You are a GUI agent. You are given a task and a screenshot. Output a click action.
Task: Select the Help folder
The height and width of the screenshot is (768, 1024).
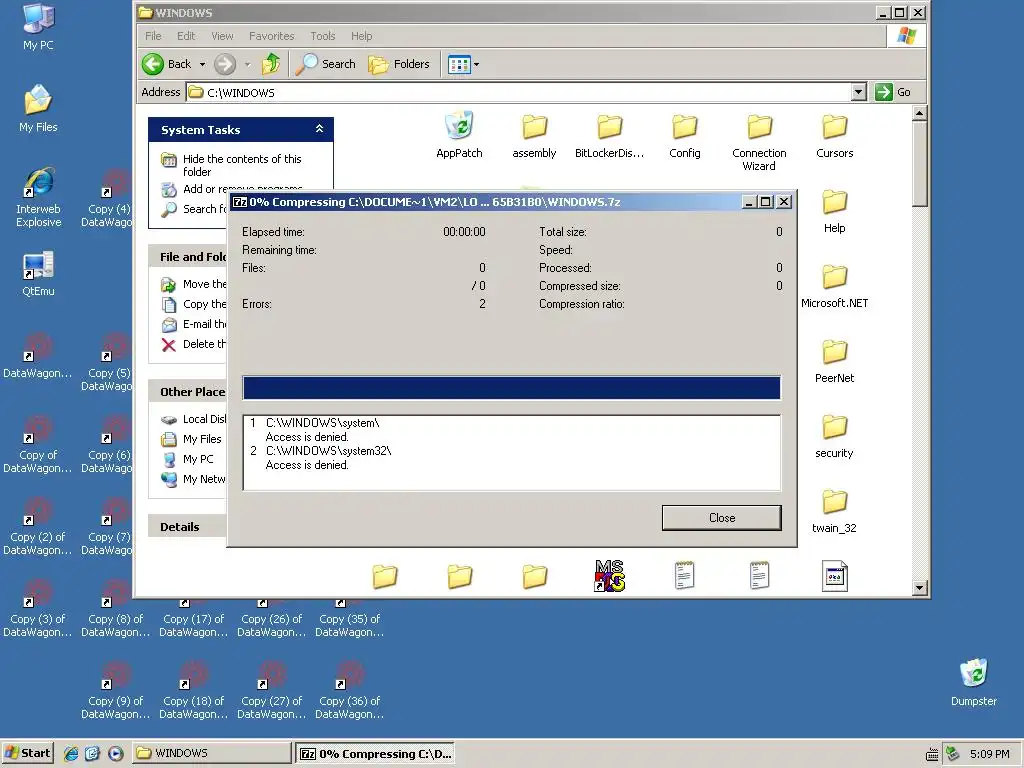tap(835, 210)
